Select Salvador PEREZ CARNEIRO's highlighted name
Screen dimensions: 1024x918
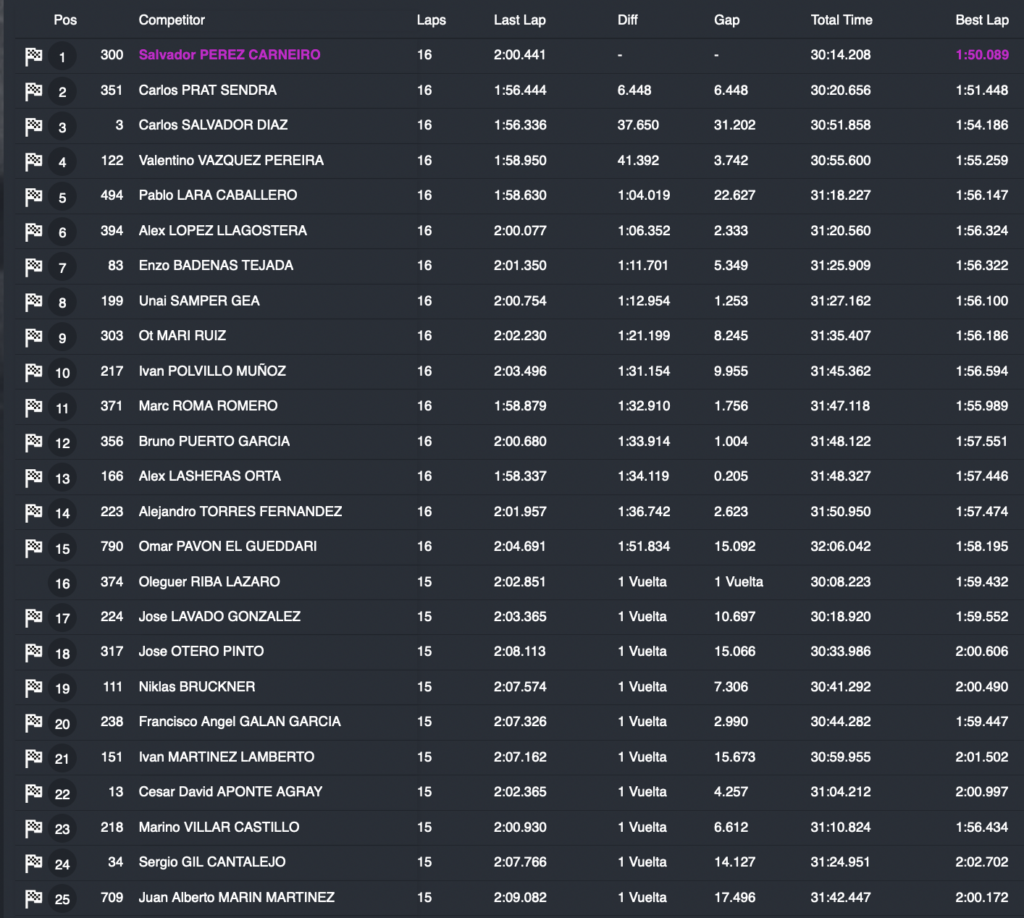coord(229,55)
